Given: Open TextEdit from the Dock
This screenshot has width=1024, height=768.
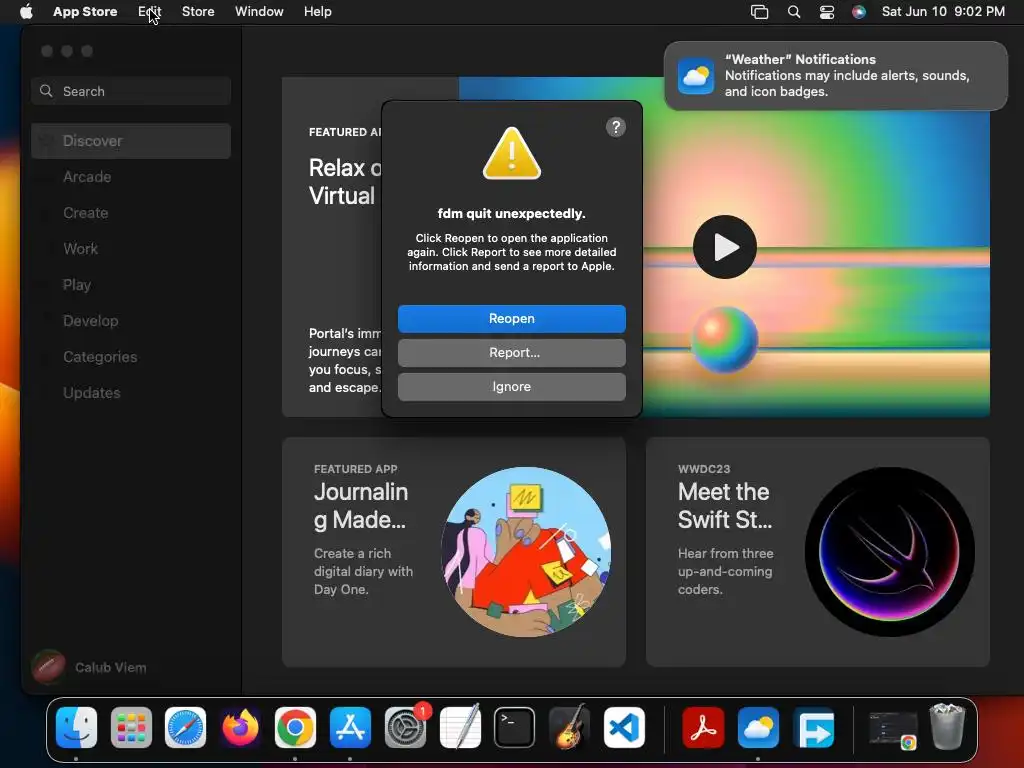Looking at the screenshot, I should click(460, 727).
